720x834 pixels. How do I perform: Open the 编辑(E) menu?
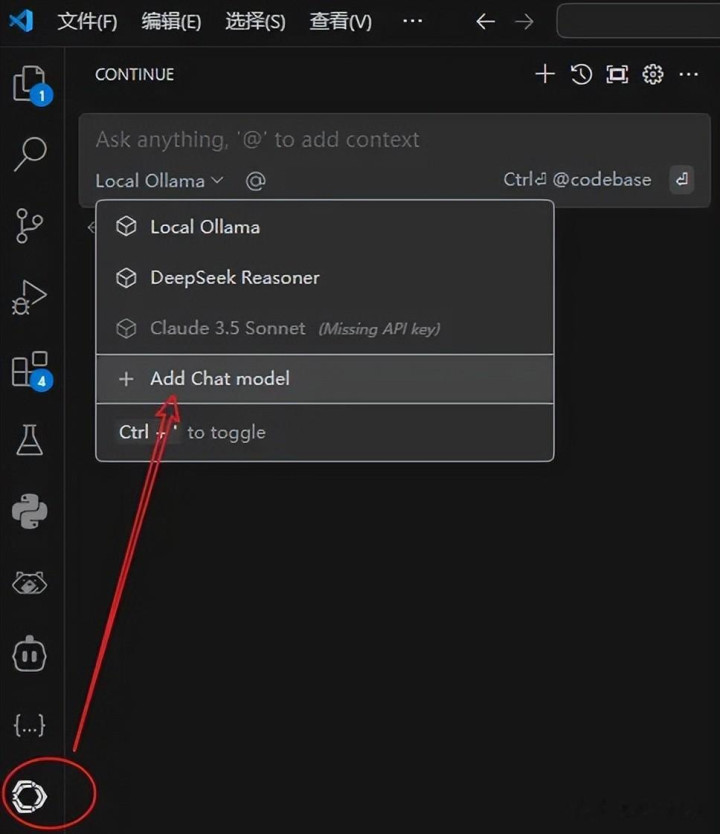point(171,22)
